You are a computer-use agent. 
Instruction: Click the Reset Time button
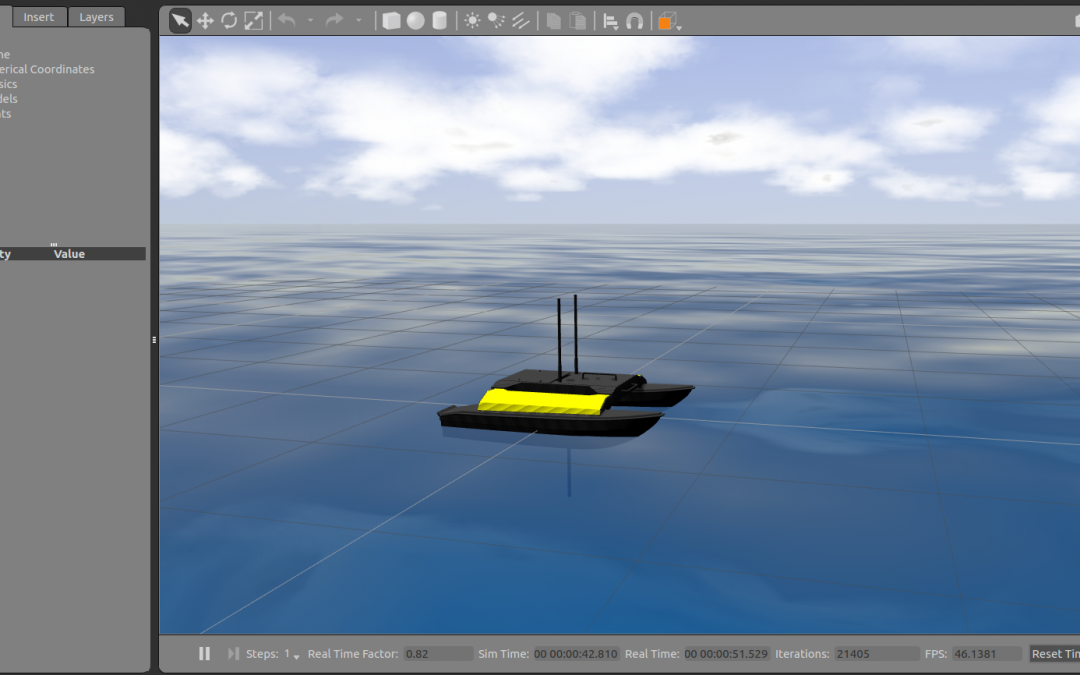[x=1054, y=654]
